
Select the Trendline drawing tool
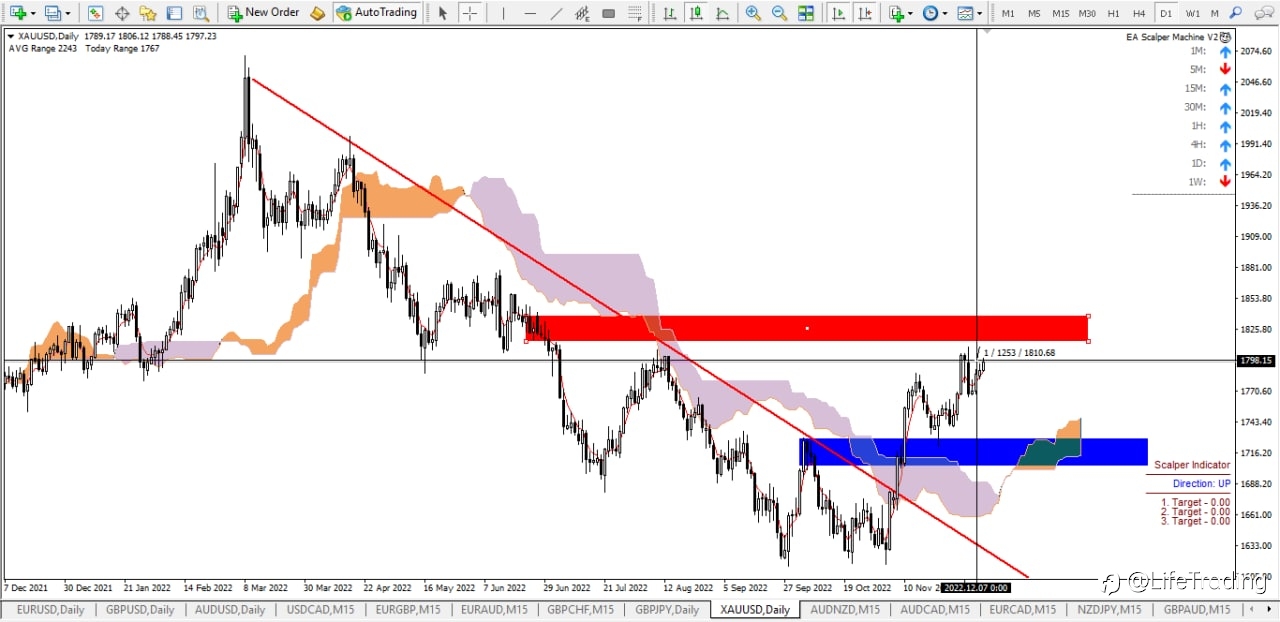click(556, 13)
